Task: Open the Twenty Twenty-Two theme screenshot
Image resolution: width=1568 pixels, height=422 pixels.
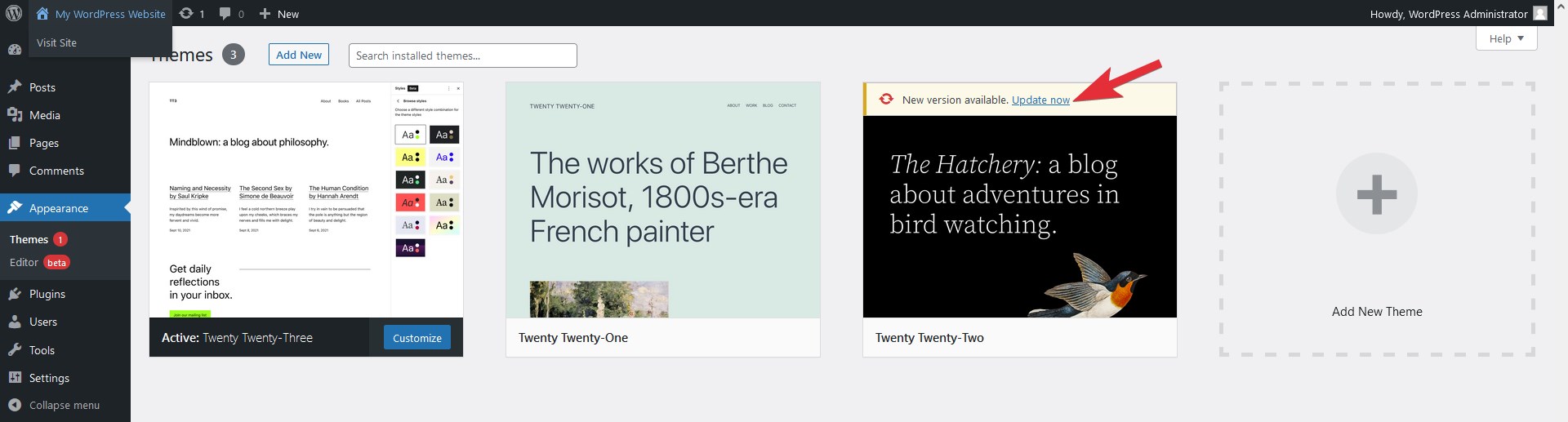Action: pyautogui.click(x=1020, y=216)
